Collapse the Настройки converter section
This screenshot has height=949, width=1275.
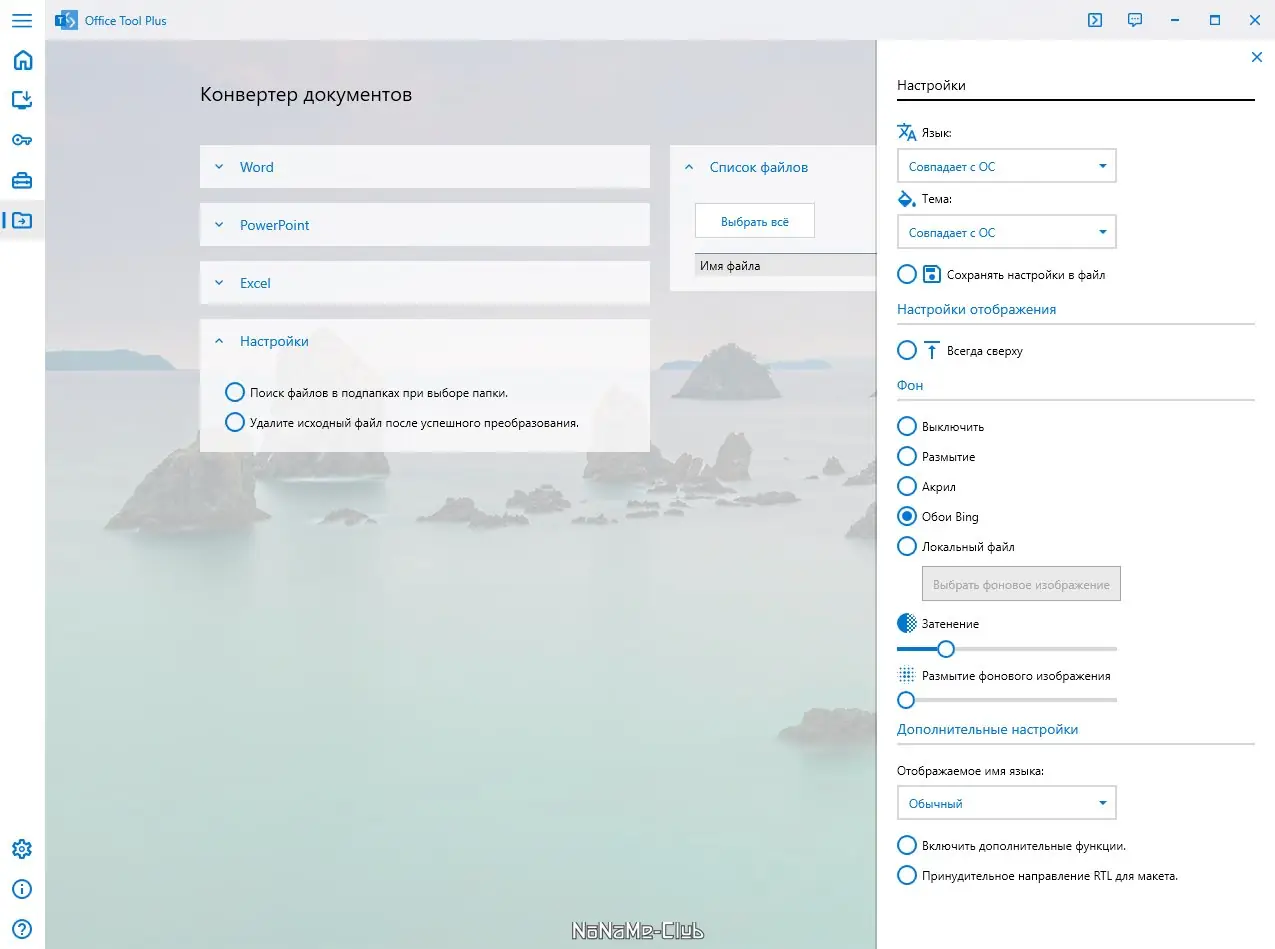424,341
